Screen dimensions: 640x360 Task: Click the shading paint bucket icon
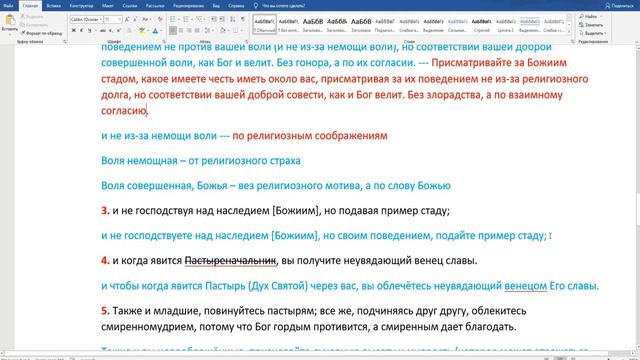click(x=222, y=31)
